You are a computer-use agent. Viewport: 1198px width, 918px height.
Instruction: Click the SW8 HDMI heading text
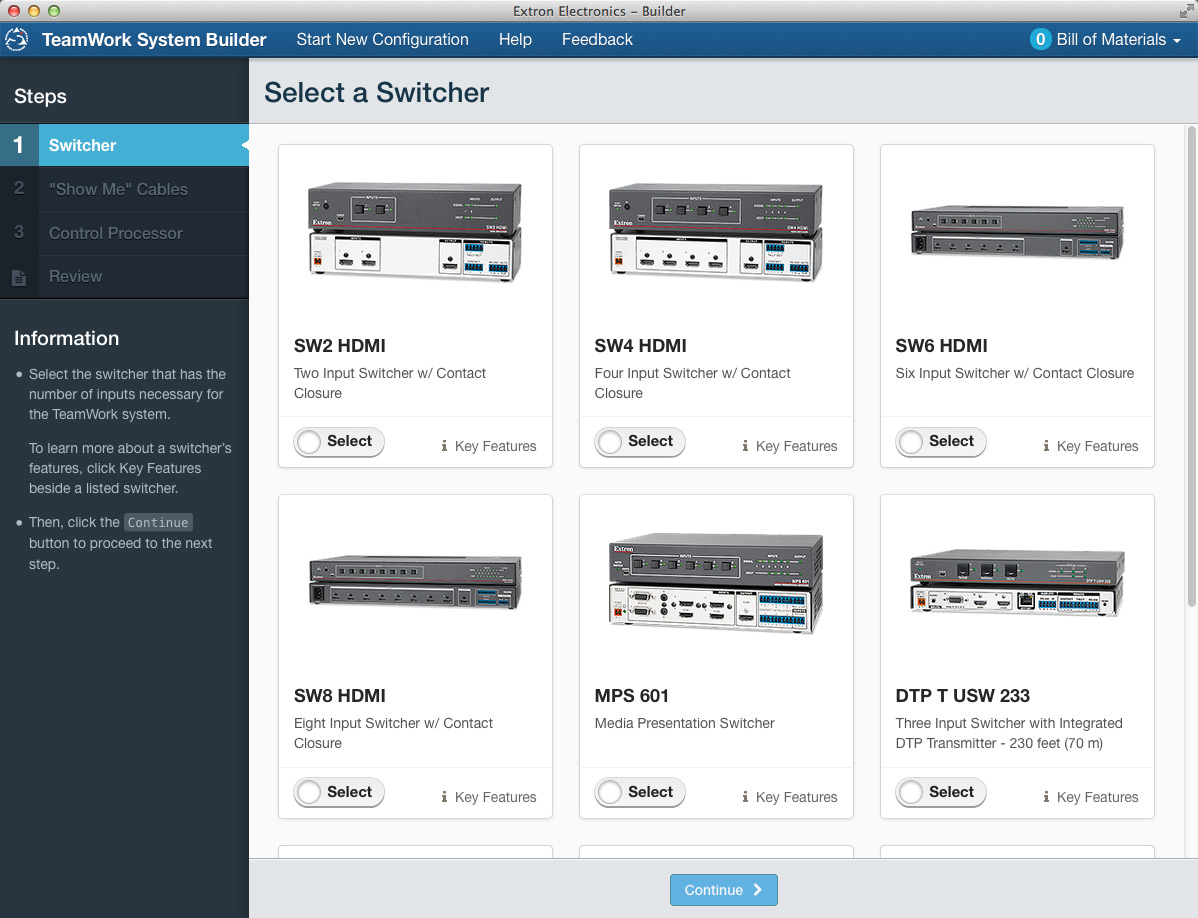click(x=340, y=696)
